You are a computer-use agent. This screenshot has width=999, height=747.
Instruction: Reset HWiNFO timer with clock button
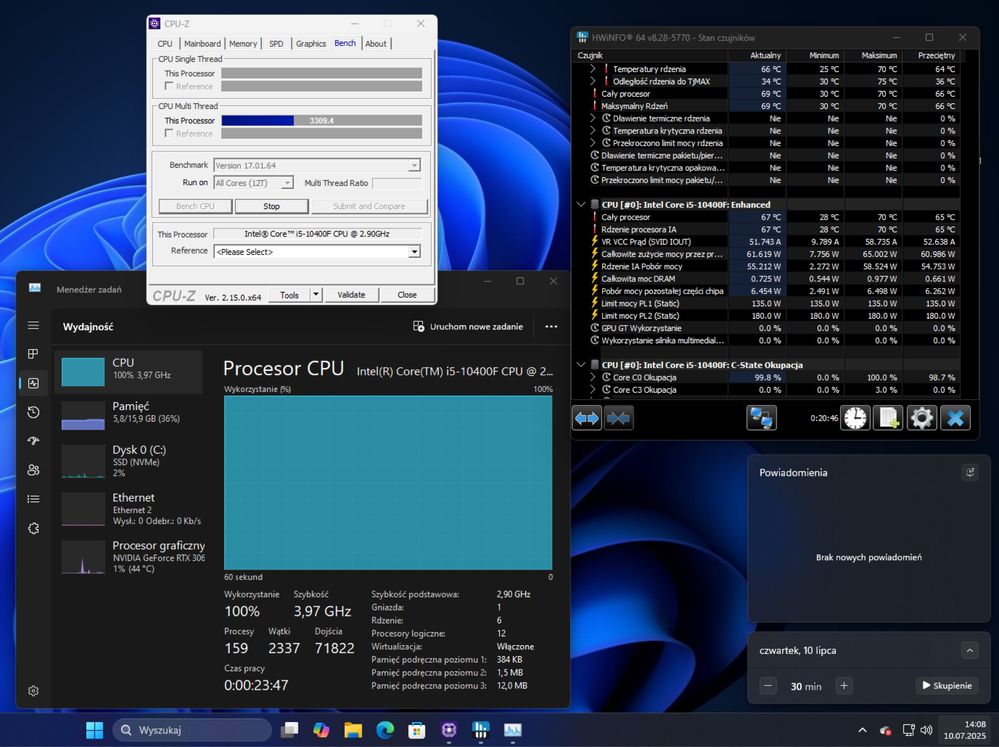(855, 418)
